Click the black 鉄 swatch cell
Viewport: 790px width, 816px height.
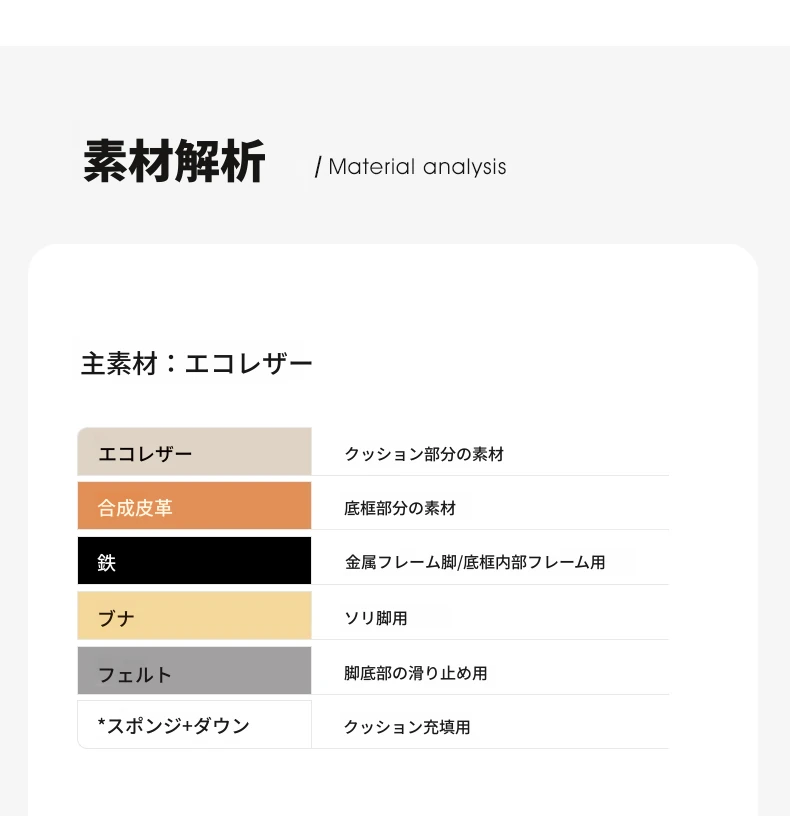(195, 560)
